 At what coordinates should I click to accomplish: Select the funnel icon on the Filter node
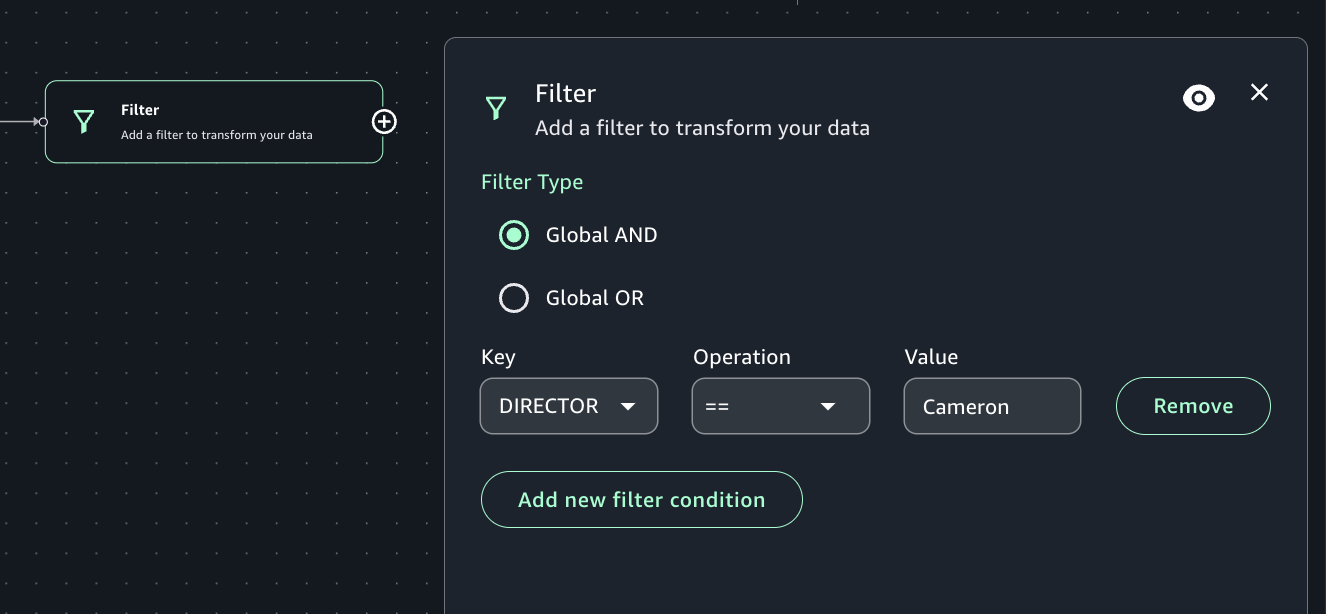[x=84, y=120]
